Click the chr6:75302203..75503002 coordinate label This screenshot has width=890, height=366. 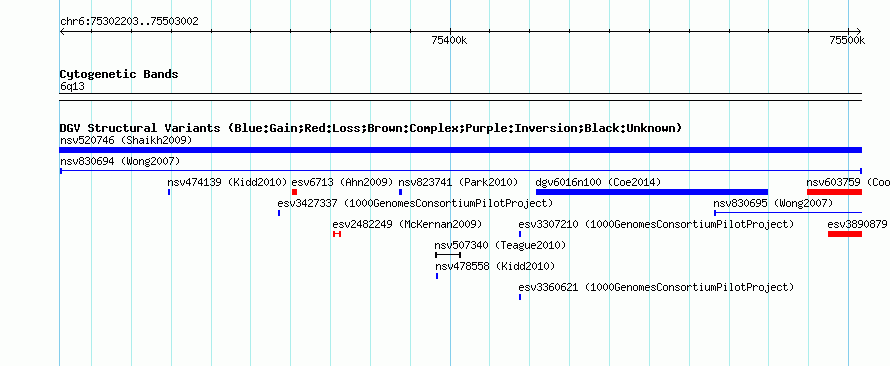click(129, 22)
